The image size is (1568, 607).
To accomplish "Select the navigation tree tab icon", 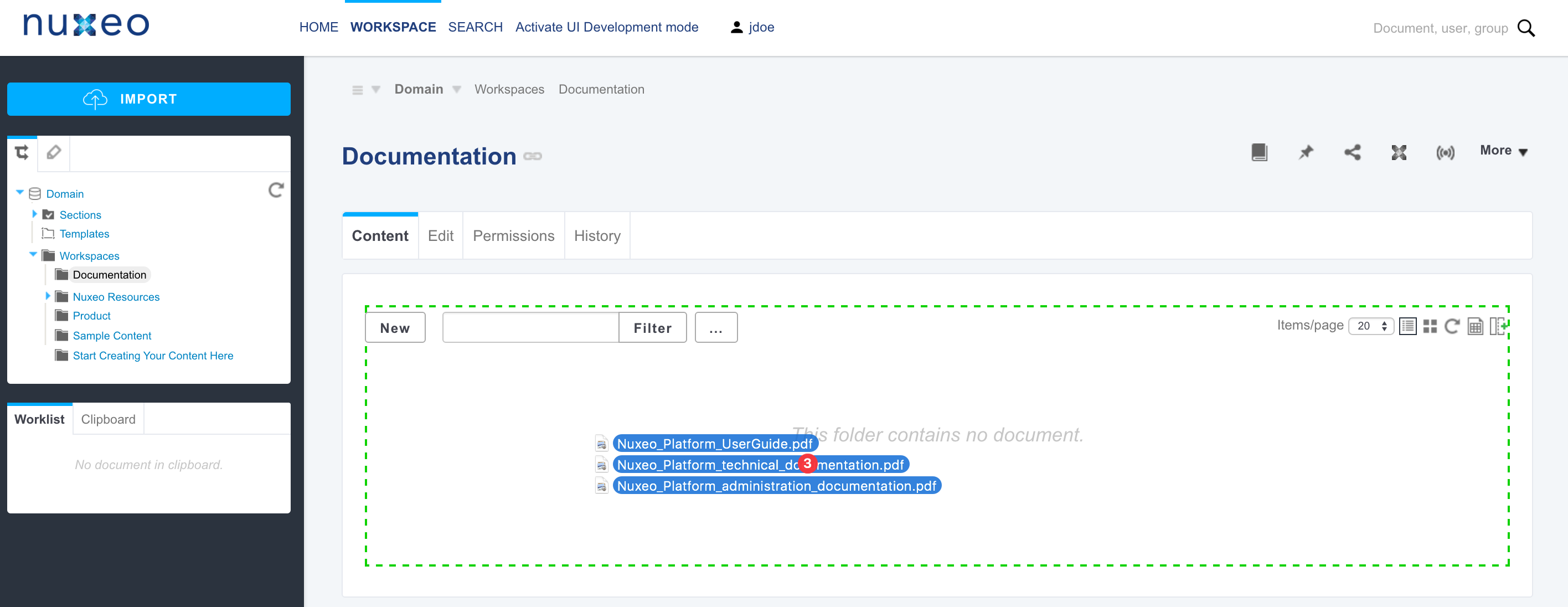I will coord(22,152).
